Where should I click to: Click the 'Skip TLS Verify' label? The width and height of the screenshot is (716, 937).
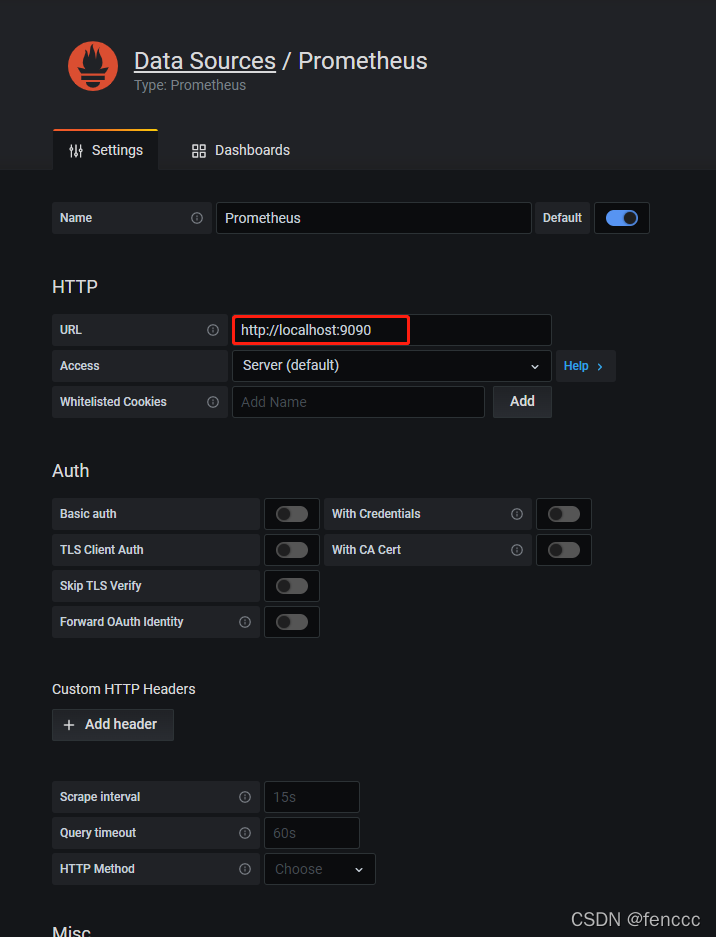100,586
